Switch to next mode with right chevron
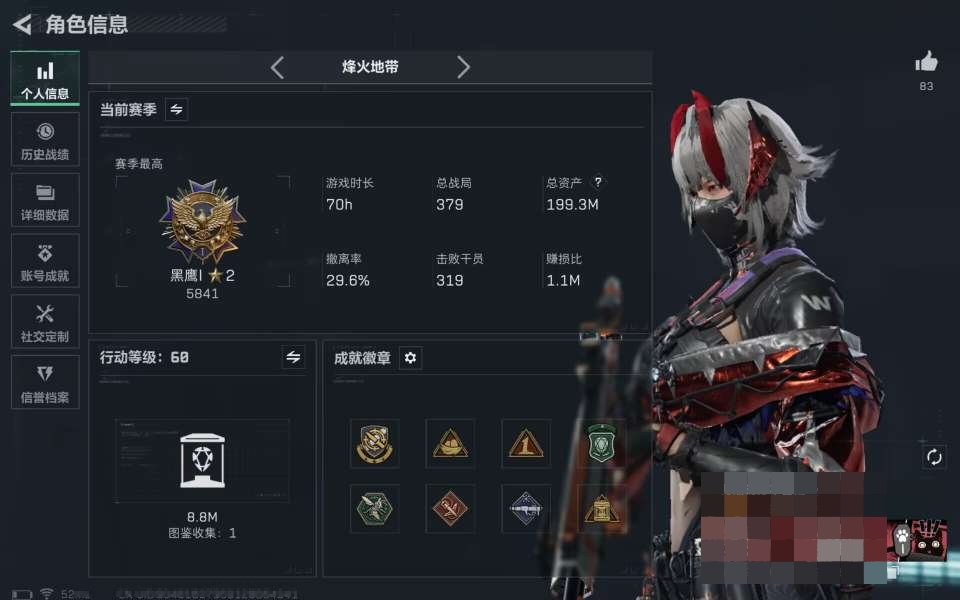 click(463, 67)
